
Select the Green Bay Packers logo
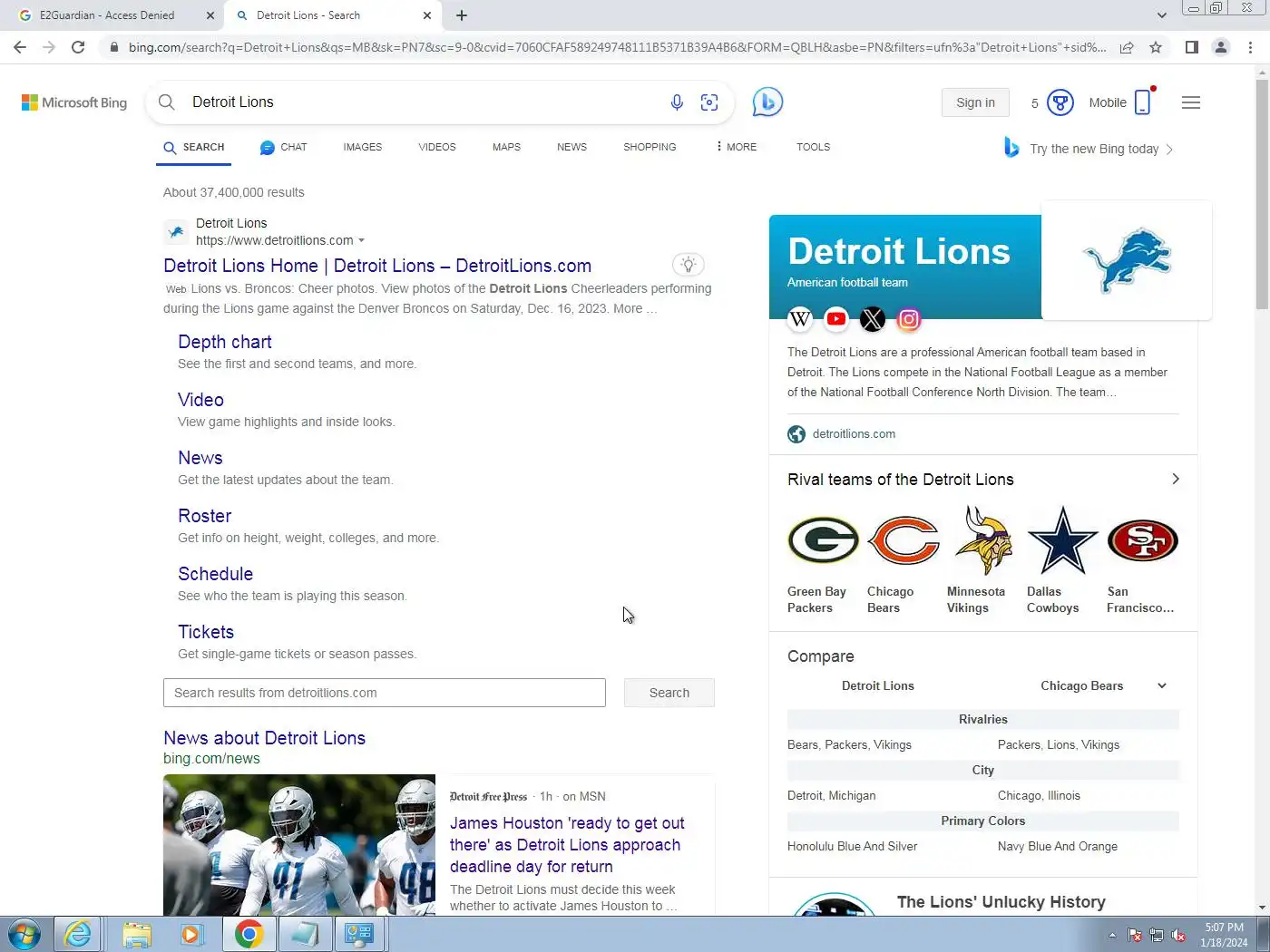point(823,540)
